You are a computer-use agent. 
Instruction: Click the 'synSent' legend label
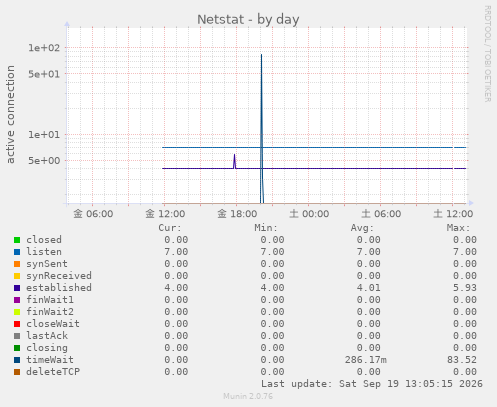tap(47, 264)
